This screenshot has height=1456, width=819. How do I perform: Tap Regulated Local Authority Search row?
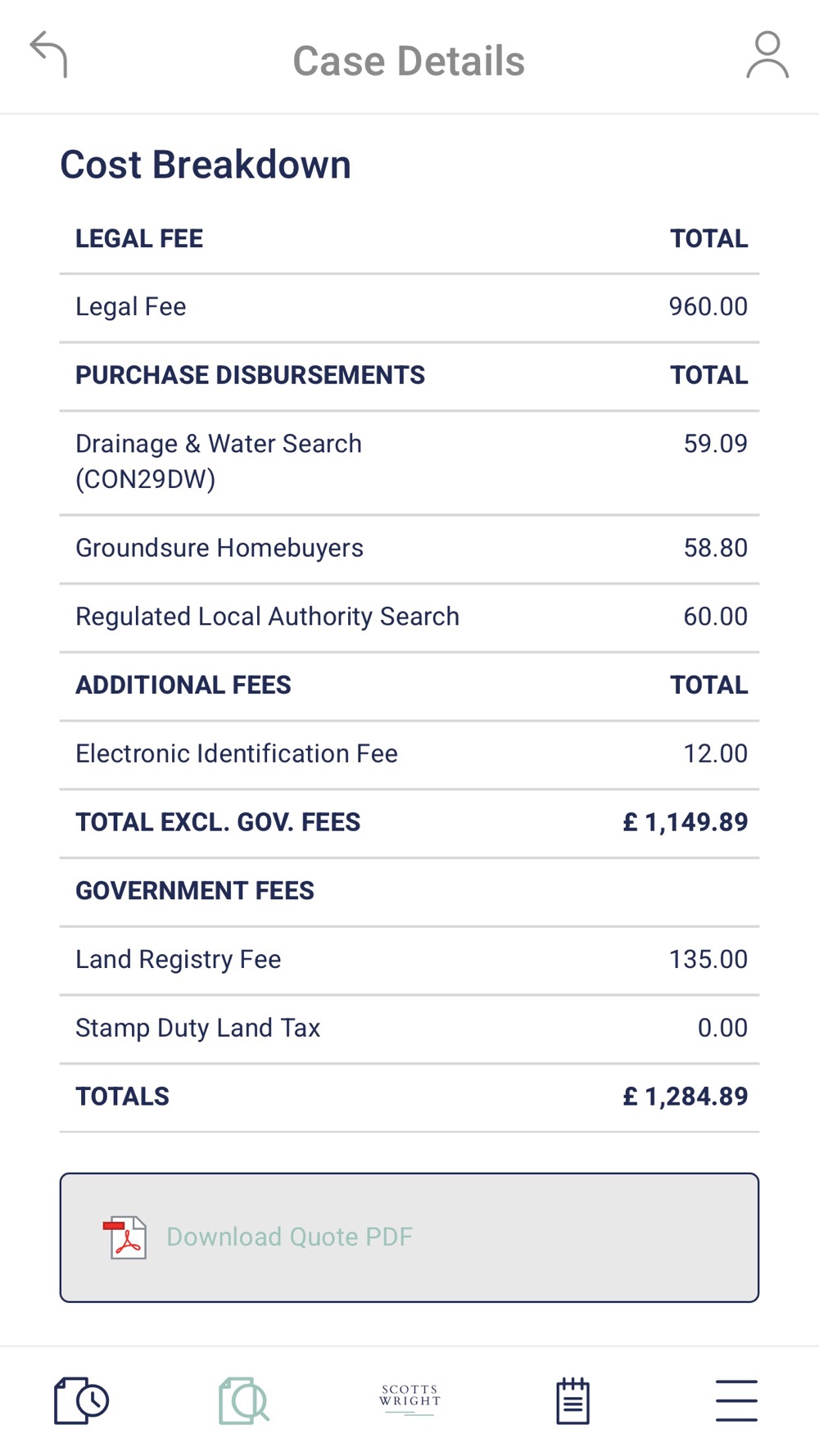(x=409, y=618)
